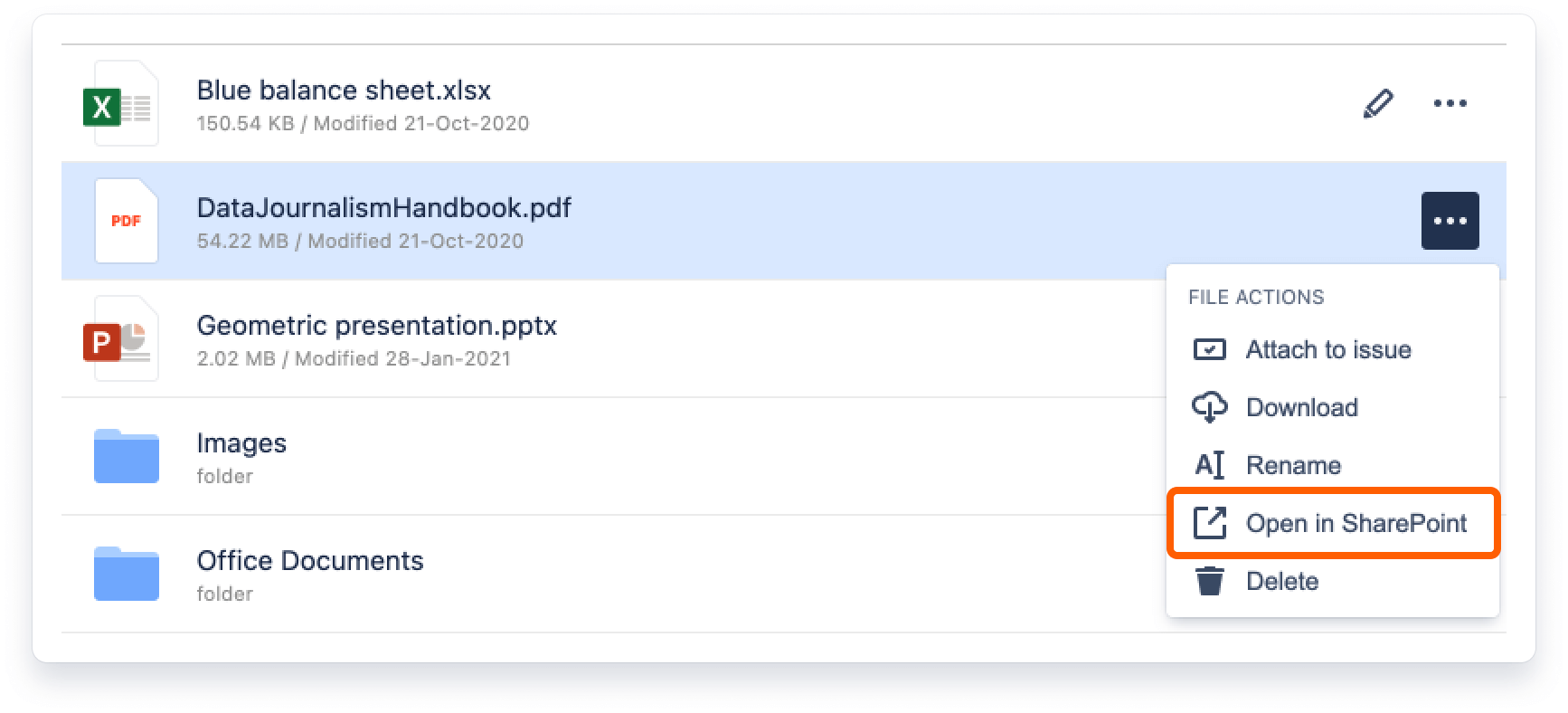Open the three-dots menu for Blue balance sheet.xlsx
This screenshot has height=713, width=1568.
click(1450, 103)
